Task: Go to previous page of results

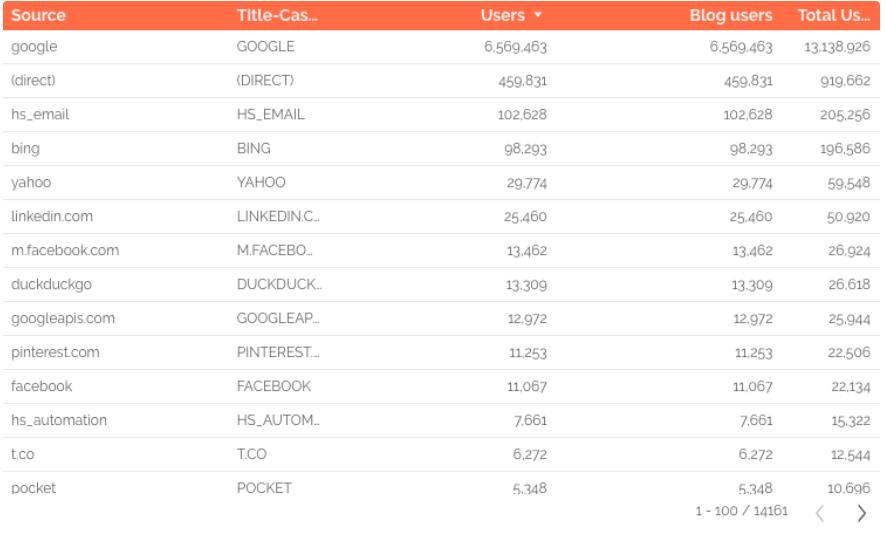Action: (x=820, y=513)
